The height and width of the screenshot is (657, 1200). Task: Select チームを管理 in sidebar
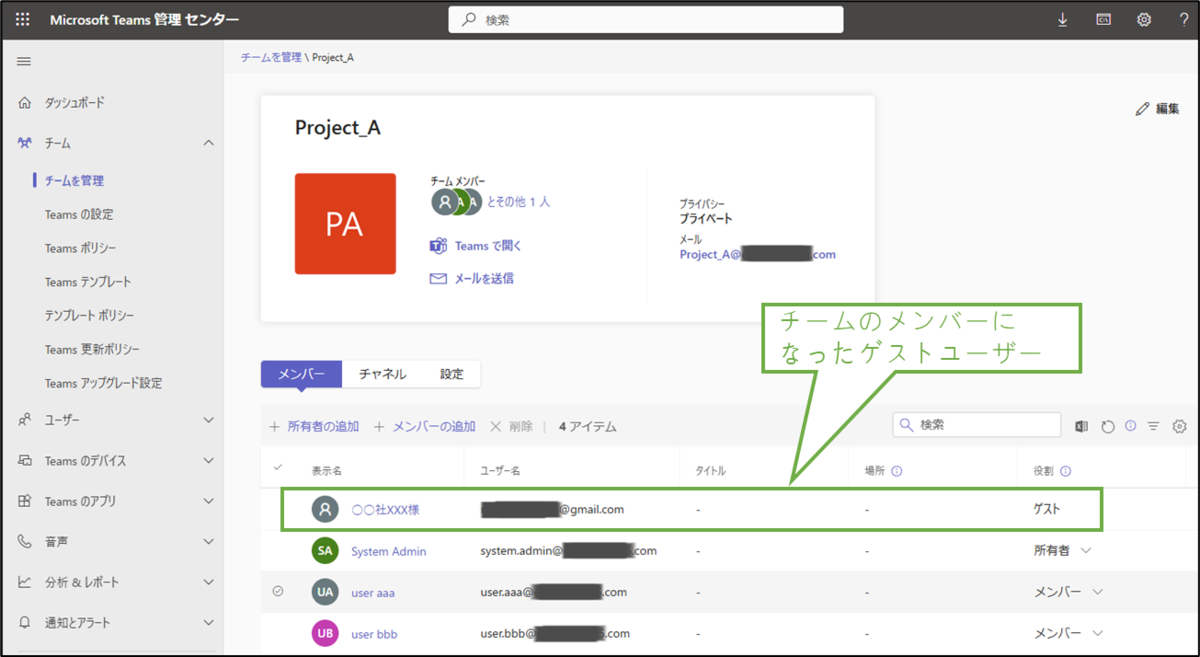click(x=74, y=181)
